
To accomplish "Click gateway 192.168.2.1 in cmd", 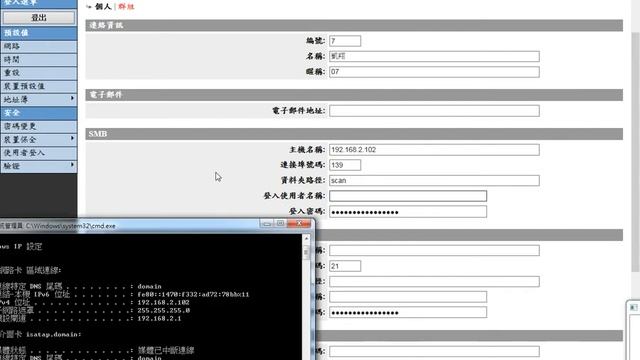I will (x=159, y=318).
